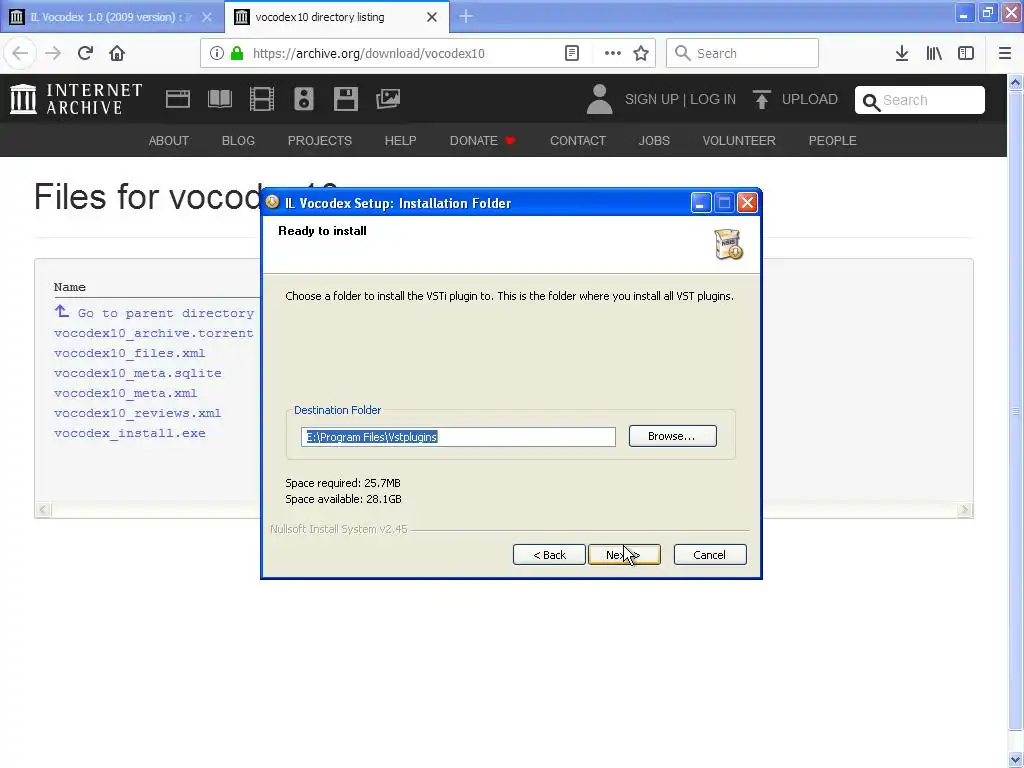Download vocodex_install.exe file link
The image size is (1024, 768).
coord(129,434)
